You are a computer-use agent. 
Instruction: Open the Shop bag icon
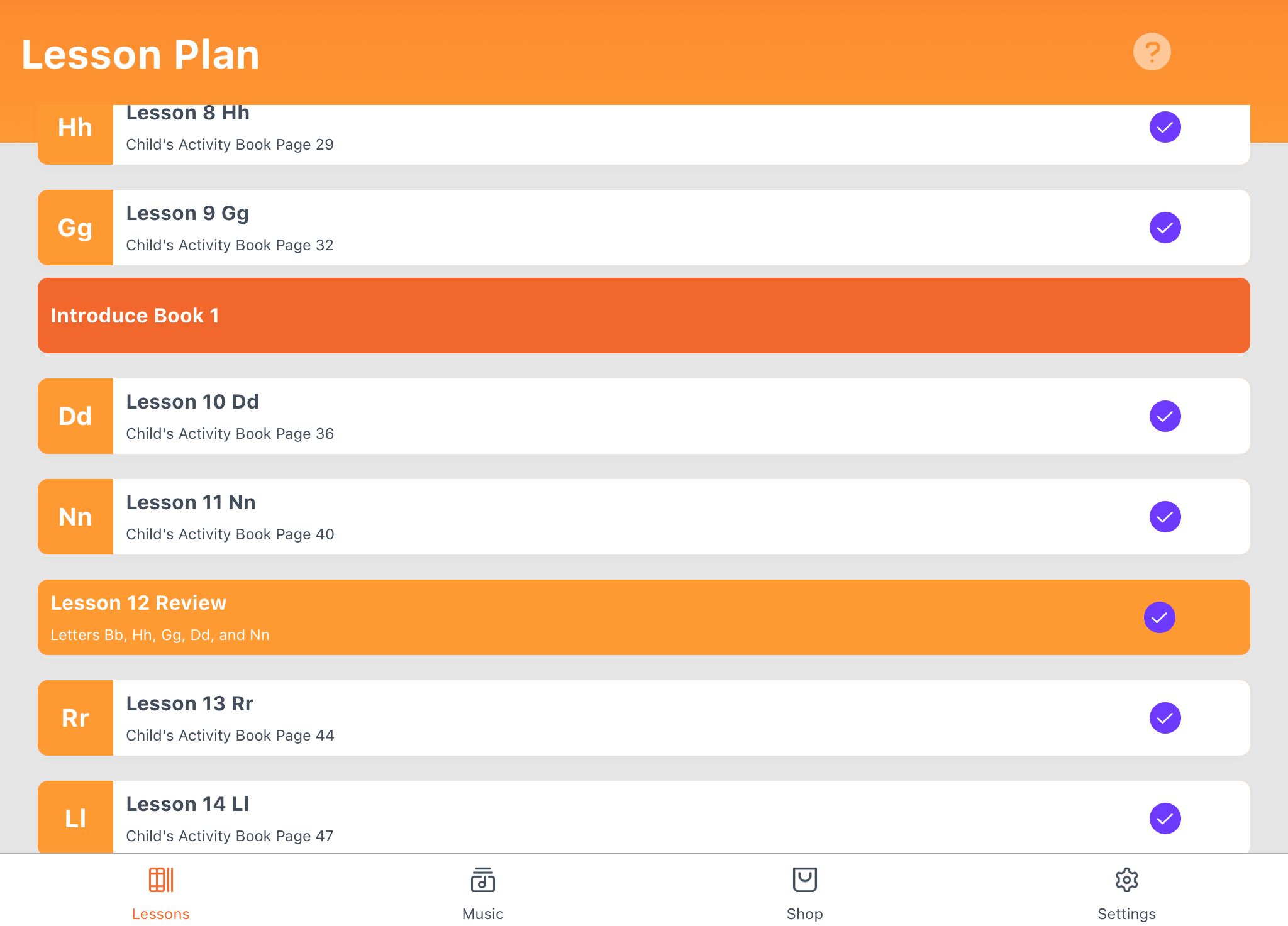804,879
